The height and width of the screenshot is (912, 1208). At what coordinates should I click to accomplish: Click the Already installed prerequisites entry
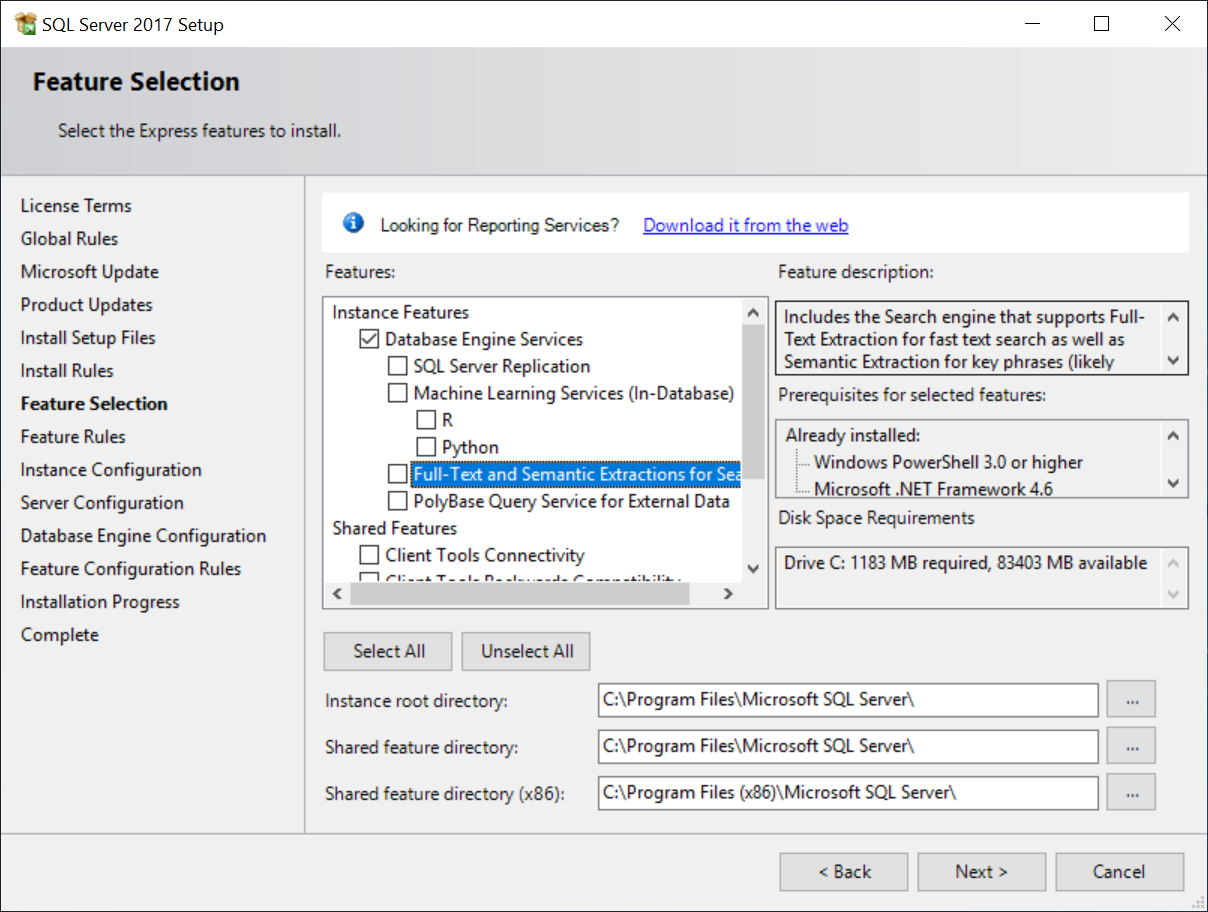coord(852,435)
